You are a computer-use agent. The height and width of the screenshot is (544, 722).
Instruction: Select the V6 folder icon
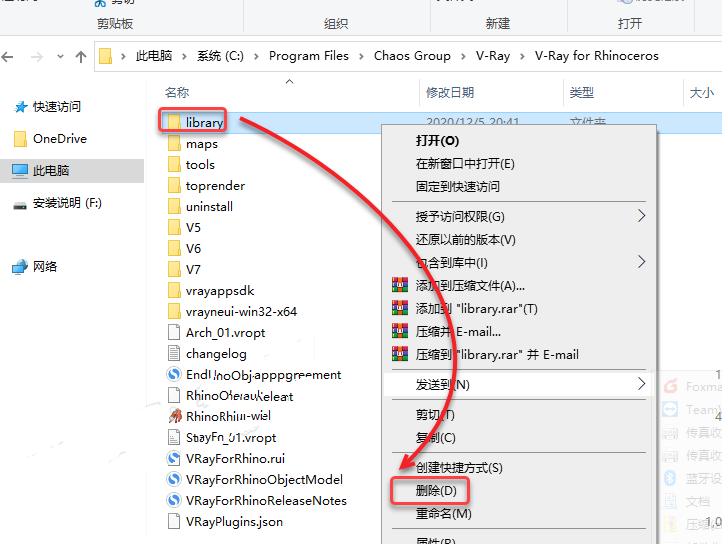(174, 248)
